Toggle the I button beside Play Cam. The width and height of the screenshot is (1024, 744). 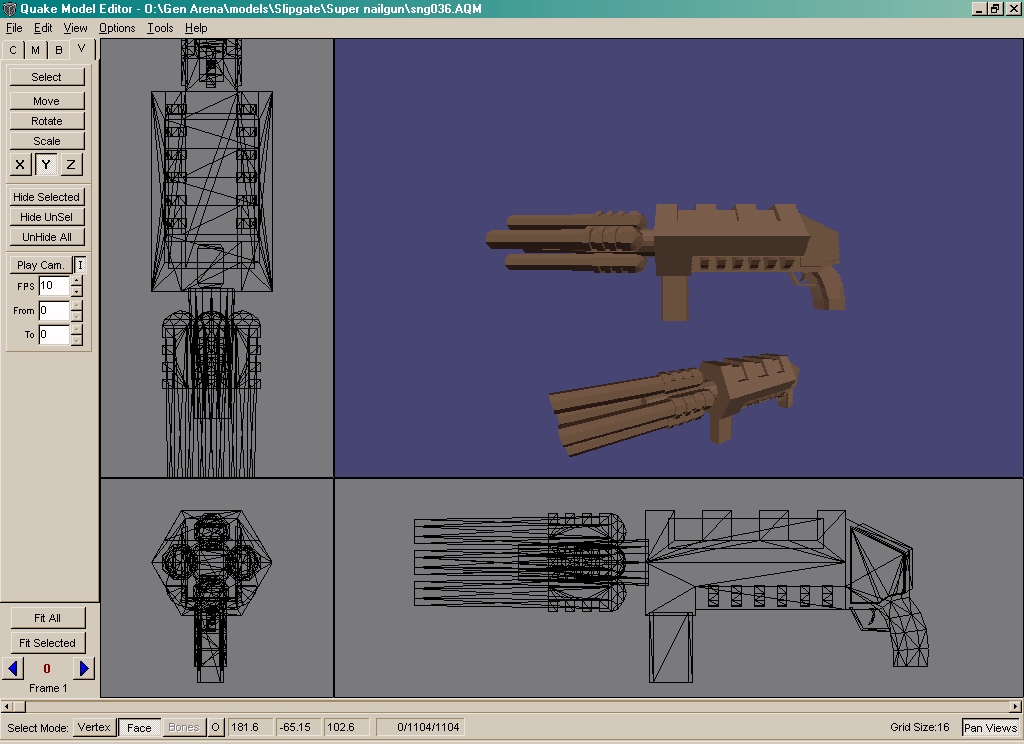[80, 265]
